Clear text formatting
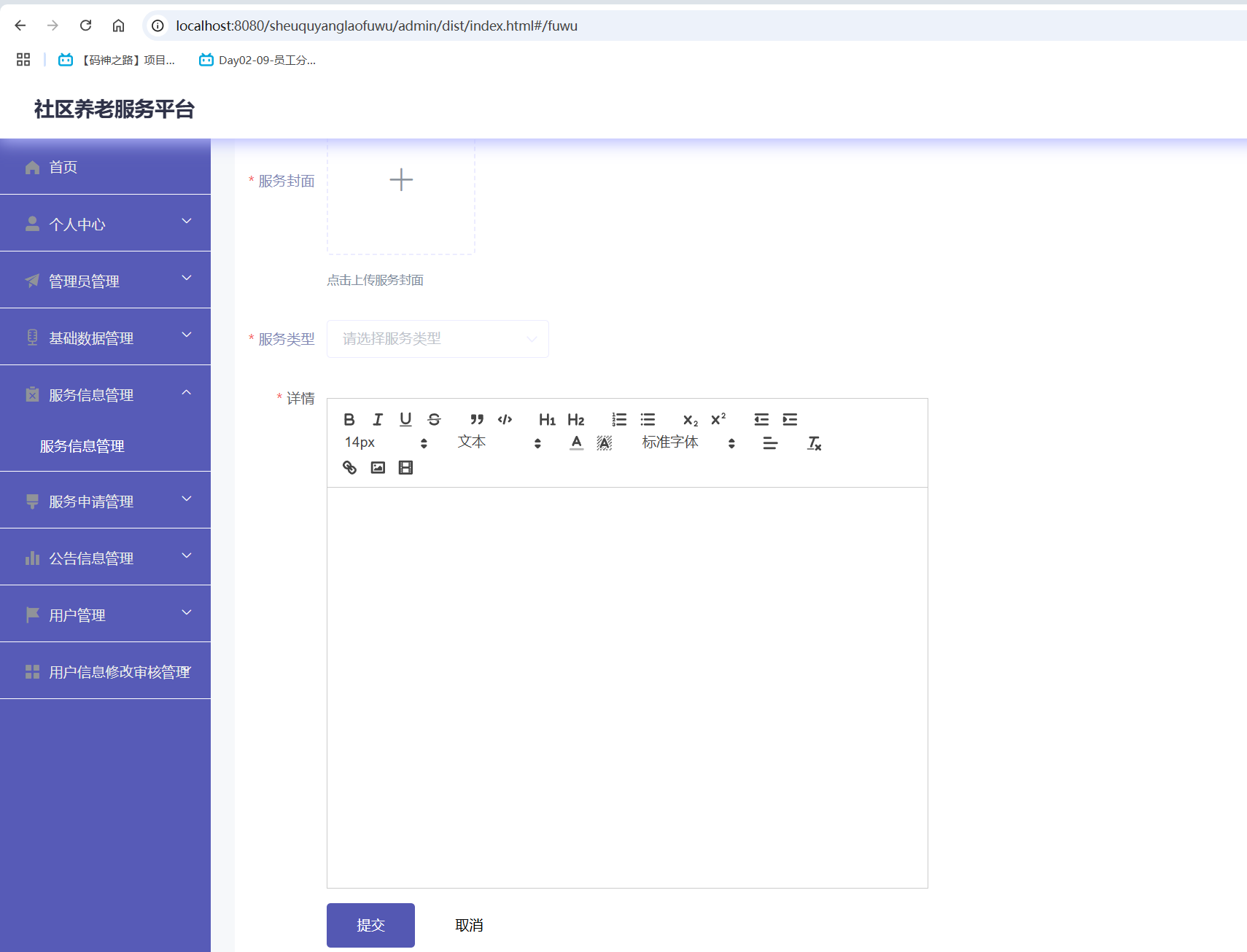 [814, 442]
